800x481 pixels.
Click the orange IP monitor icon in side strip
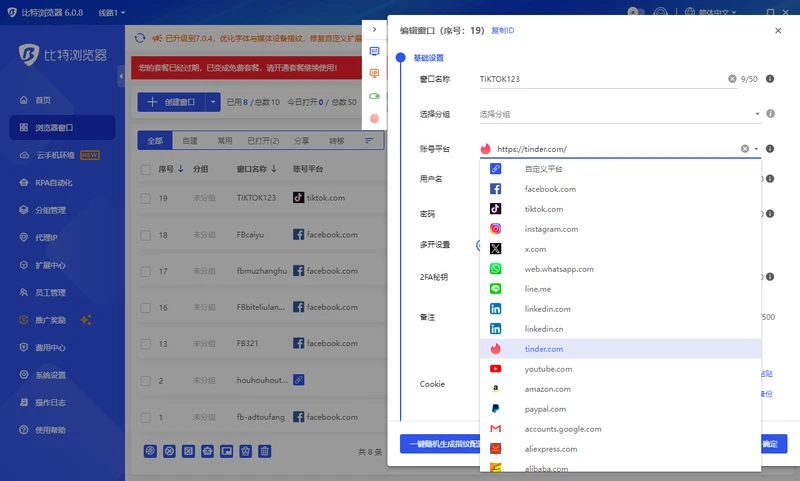tap(374, 73)
